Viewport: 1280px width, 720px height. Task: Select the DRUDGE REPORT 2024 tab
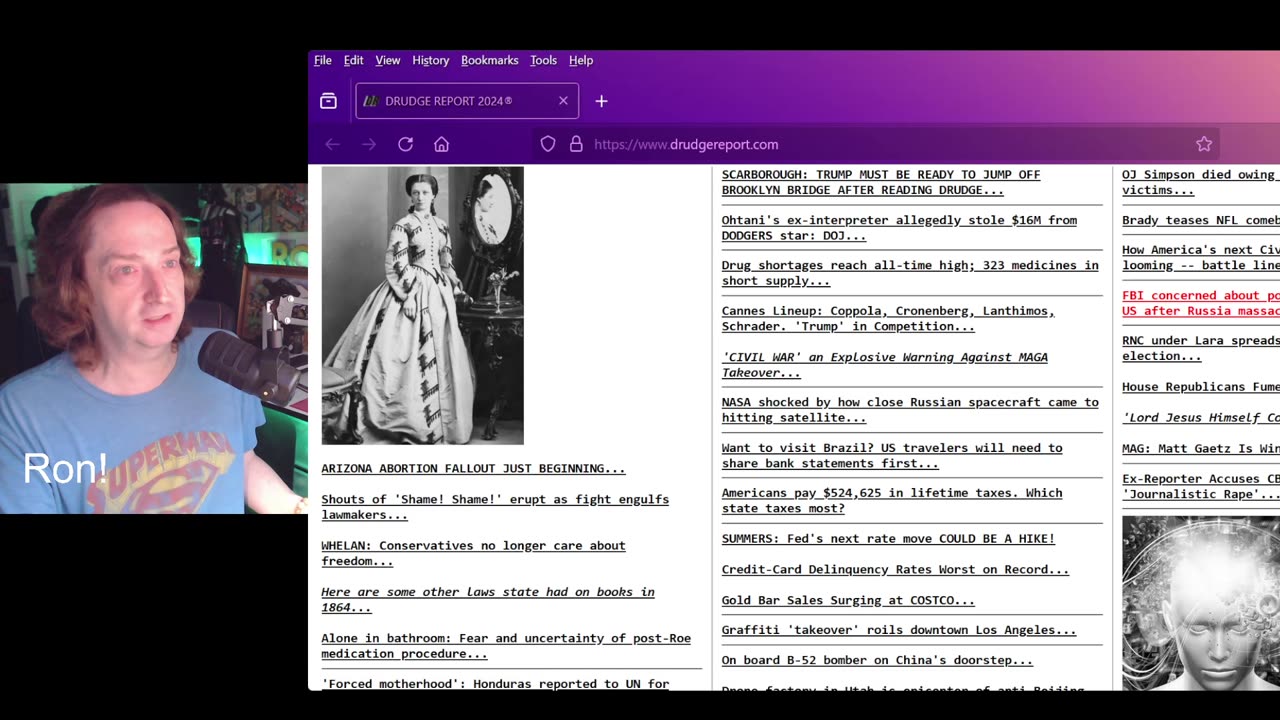pyautogui.click(x=467, y=101)
